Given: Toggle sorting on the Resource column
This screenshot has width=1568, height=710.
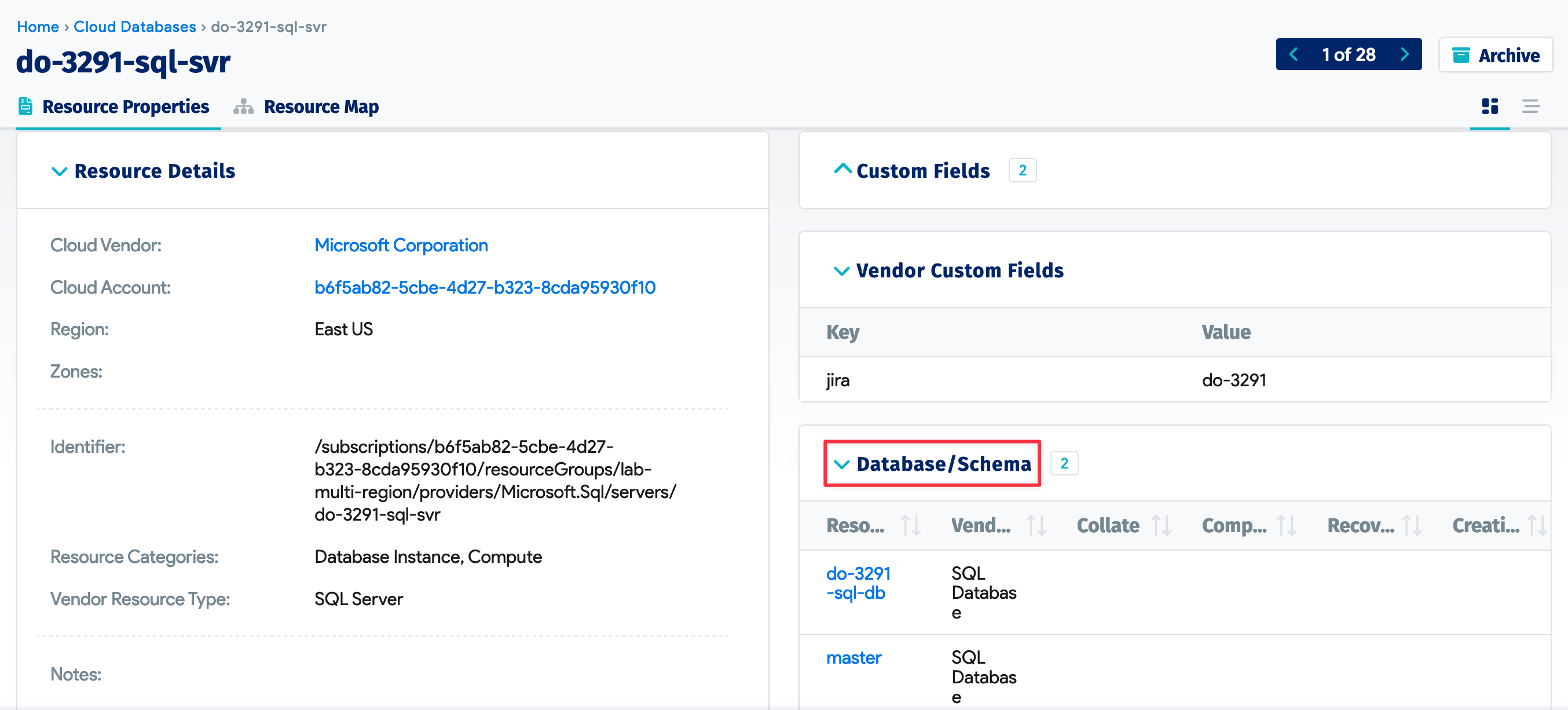Looking at the screenshot, I should 910,525.
